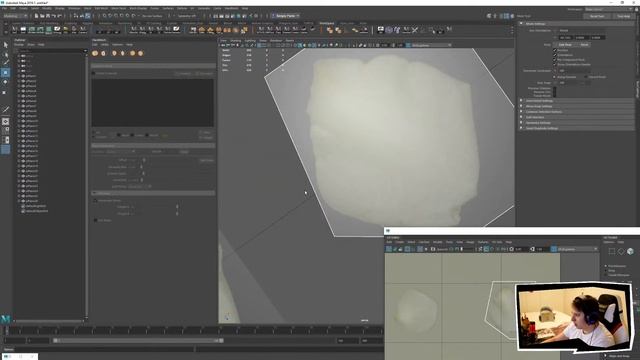The height and width of the screenshot is (360, 640).
Task: Click the crossed-tools icon on the shelf
Action: point(415,30)
